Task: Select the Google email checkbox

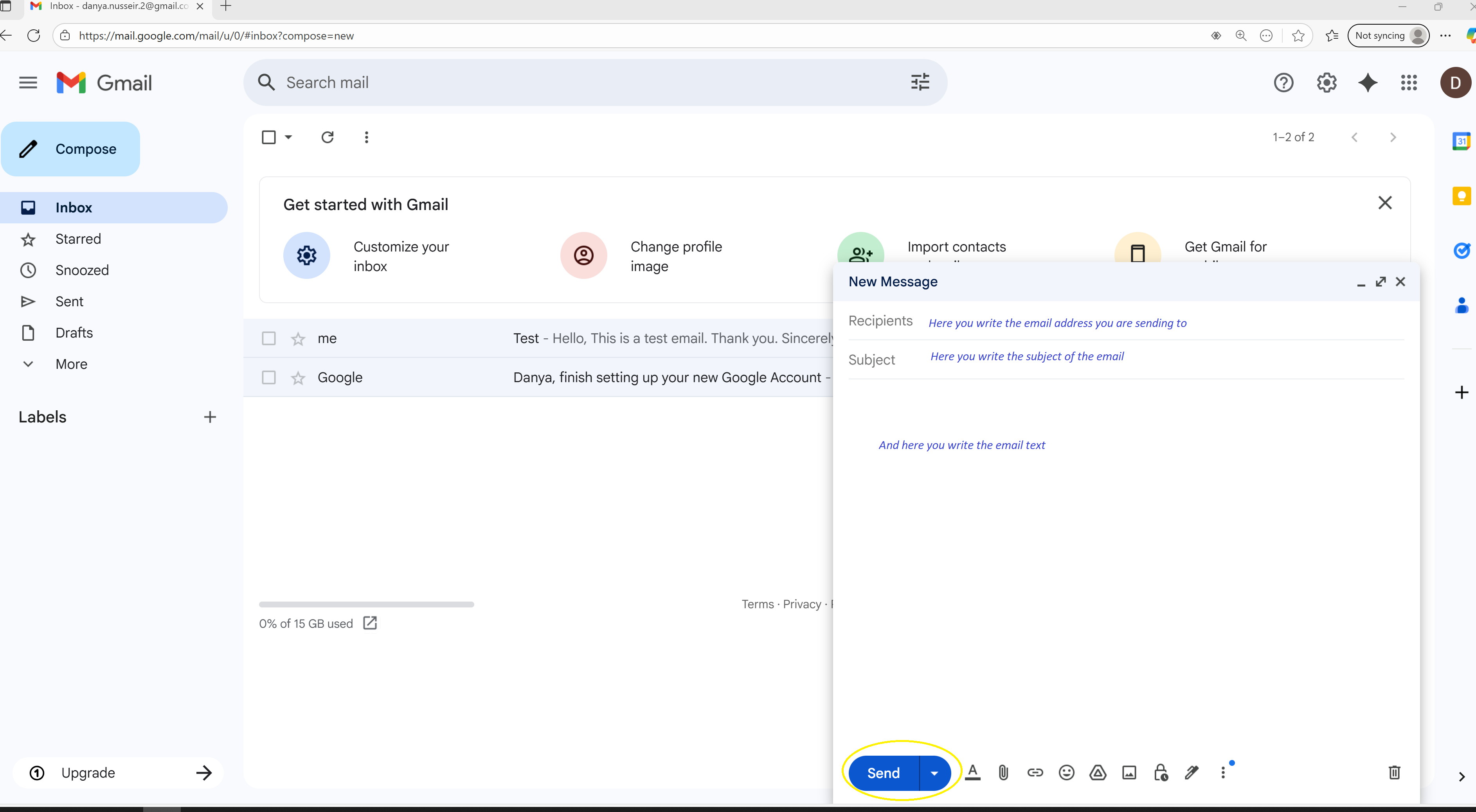Action: pos(268,377)
